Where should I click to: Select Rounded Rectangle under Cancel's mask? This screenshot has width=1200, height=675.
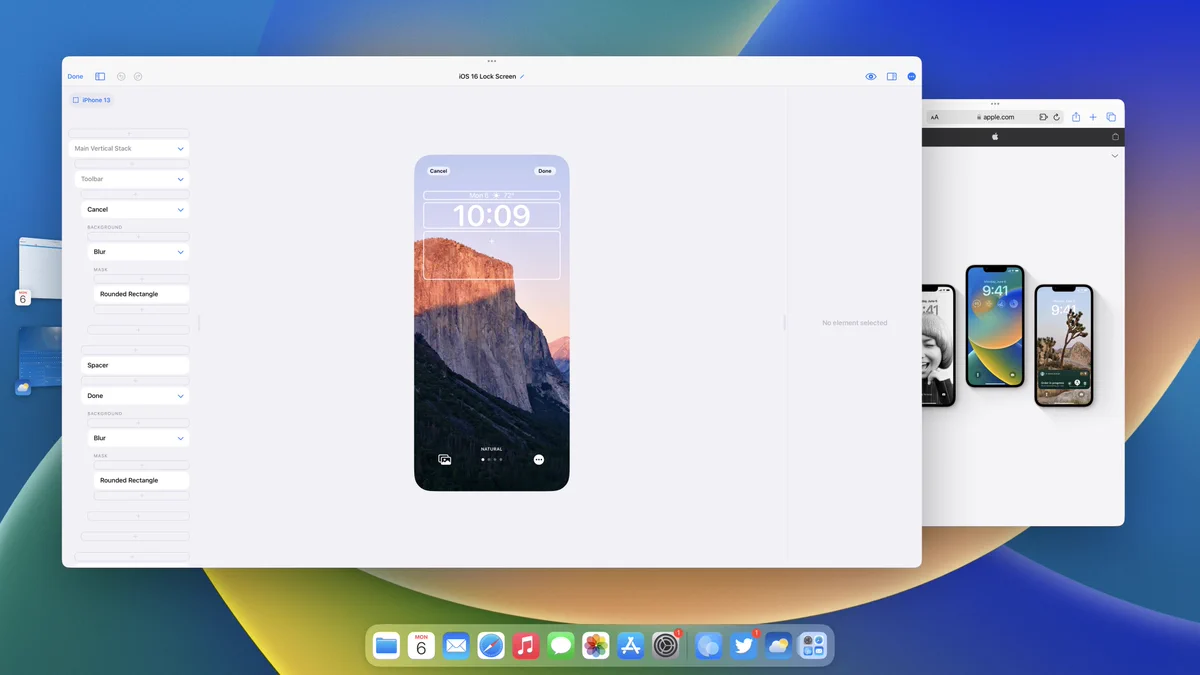tap(141, 294)
